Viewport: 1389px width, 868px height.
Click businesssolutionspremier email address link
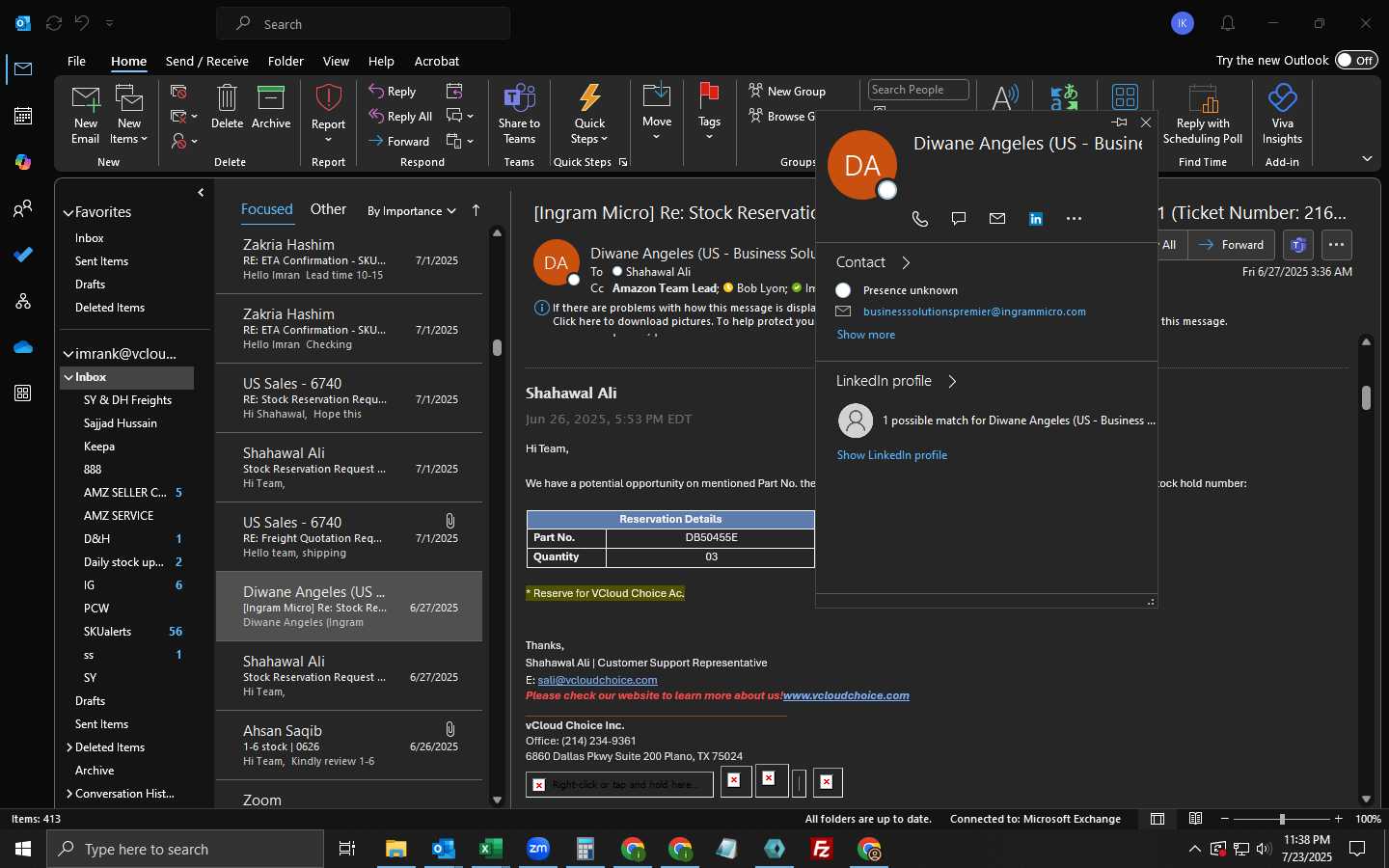coord(974,312)
